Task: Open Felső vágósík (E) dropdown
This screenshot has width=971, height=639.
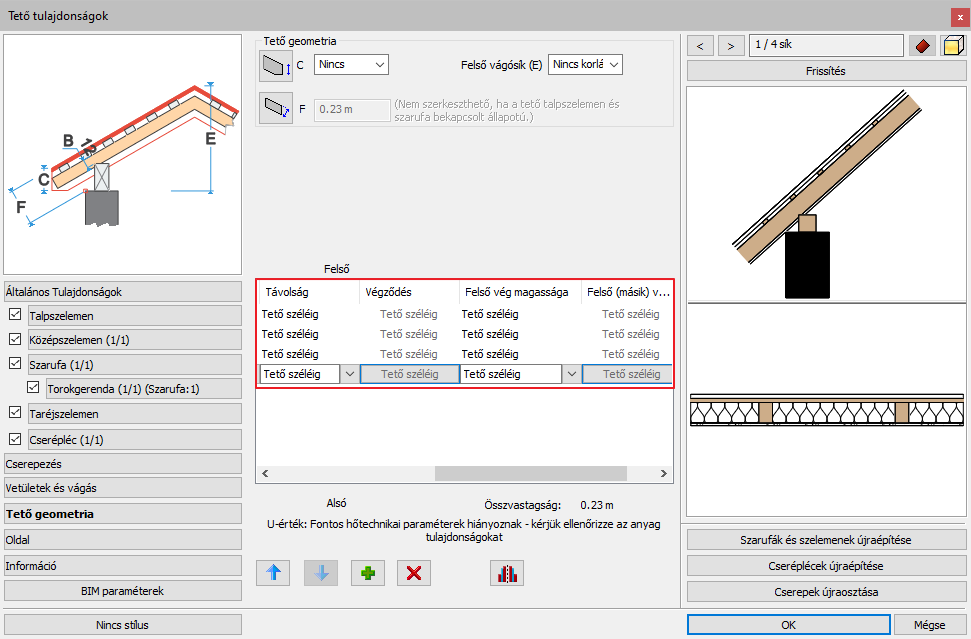Action: click(x=585, y=64)
